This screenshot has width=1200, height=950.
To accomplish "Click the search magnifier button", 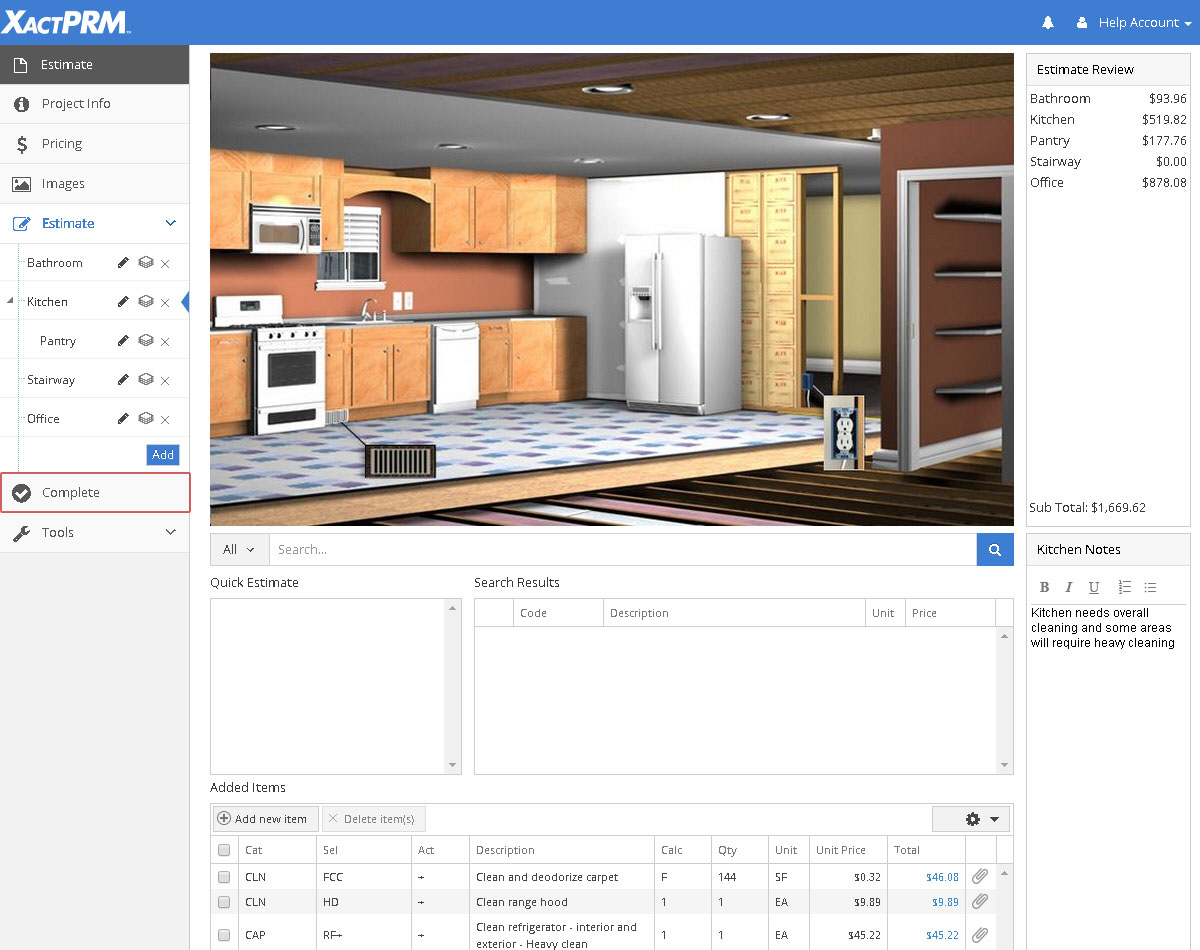I will [994, 549].
